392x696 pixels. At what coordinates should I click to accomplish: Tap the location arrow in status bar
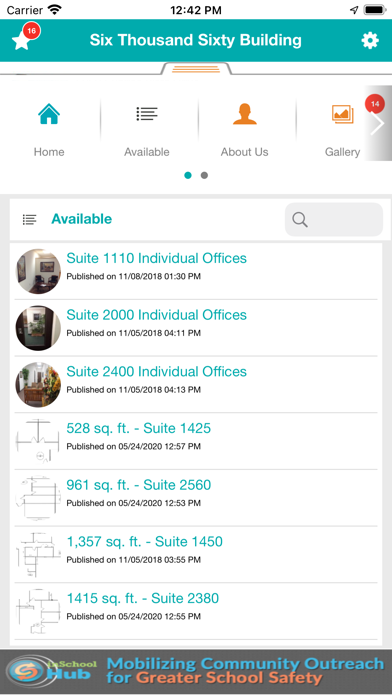click(354, 10)
